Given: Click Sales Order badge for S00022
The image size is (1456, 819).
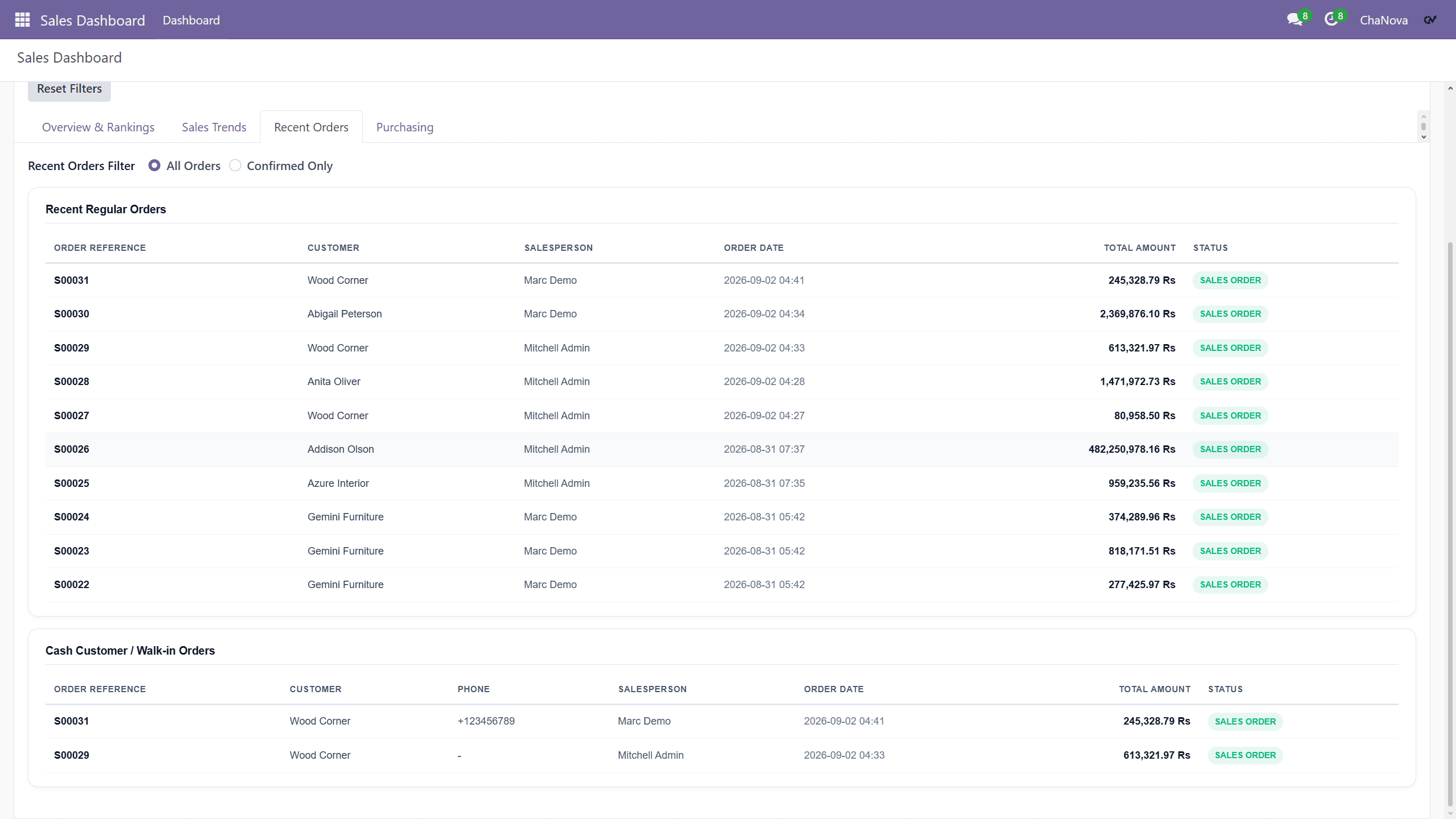Looking at the screenshot, I should pos(1230,585).
